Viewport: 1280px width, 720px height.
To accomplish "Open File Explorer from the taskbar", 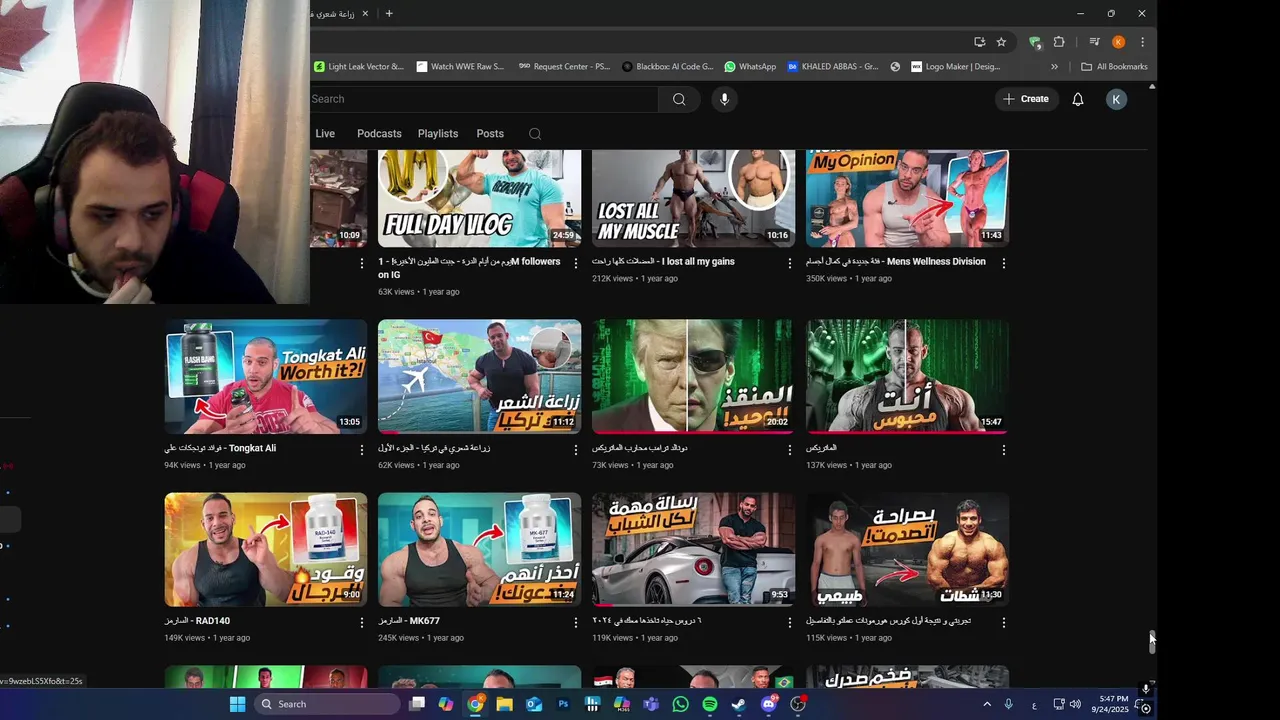I will [x=505, y=704].
